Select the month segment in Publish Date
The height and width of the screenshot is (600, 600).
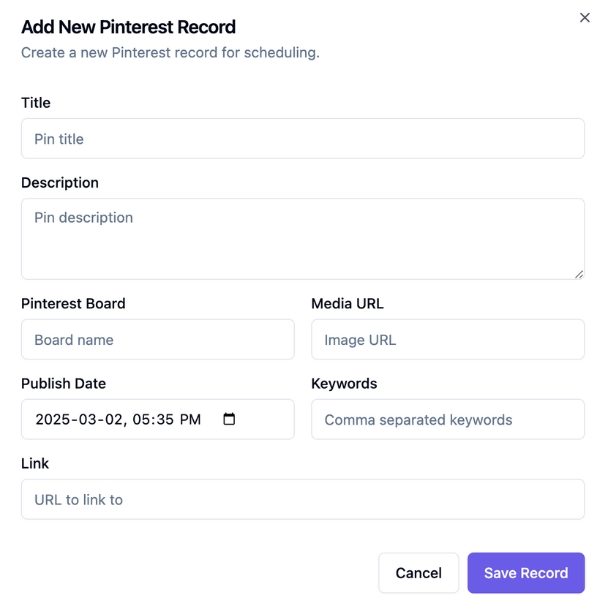click(87, 420)
